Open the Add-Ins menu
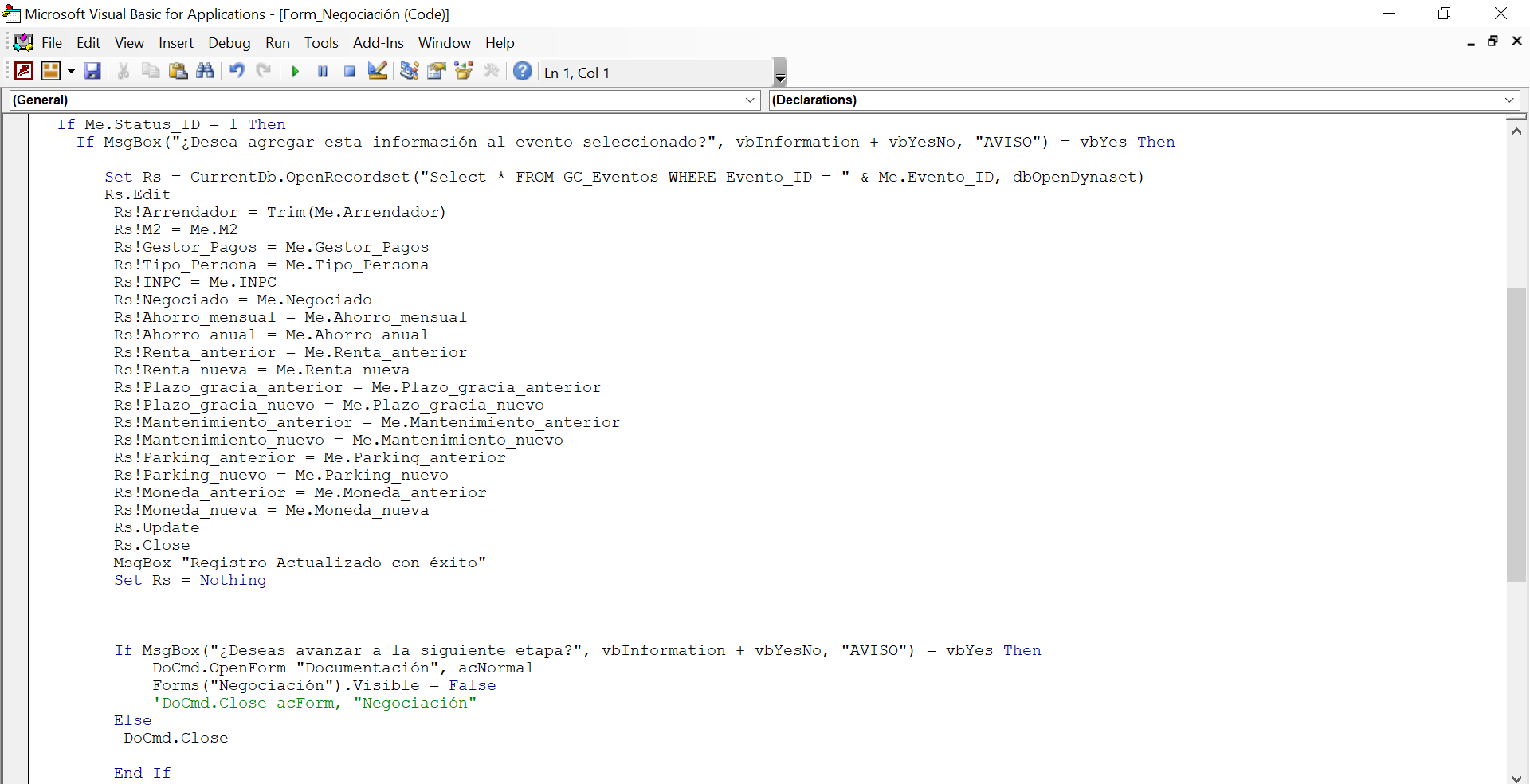 click(x=378, y=43)
